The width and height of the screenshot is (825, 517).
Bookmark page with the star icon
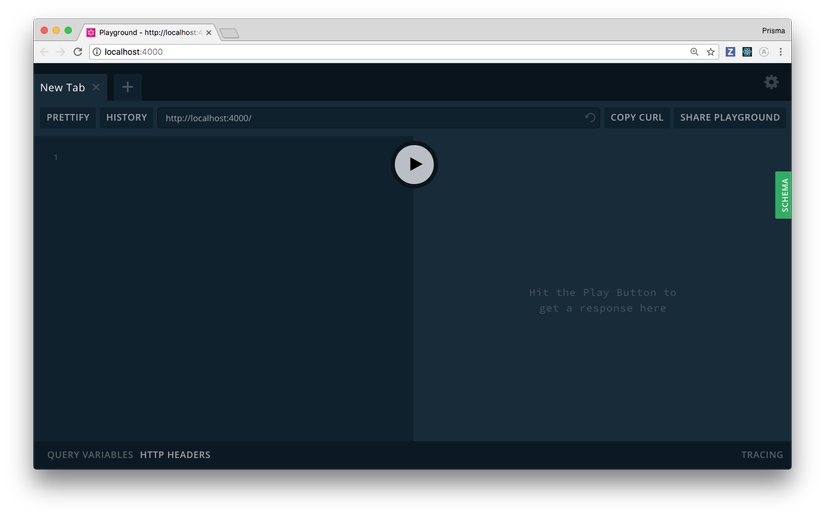tap(711, 52)
